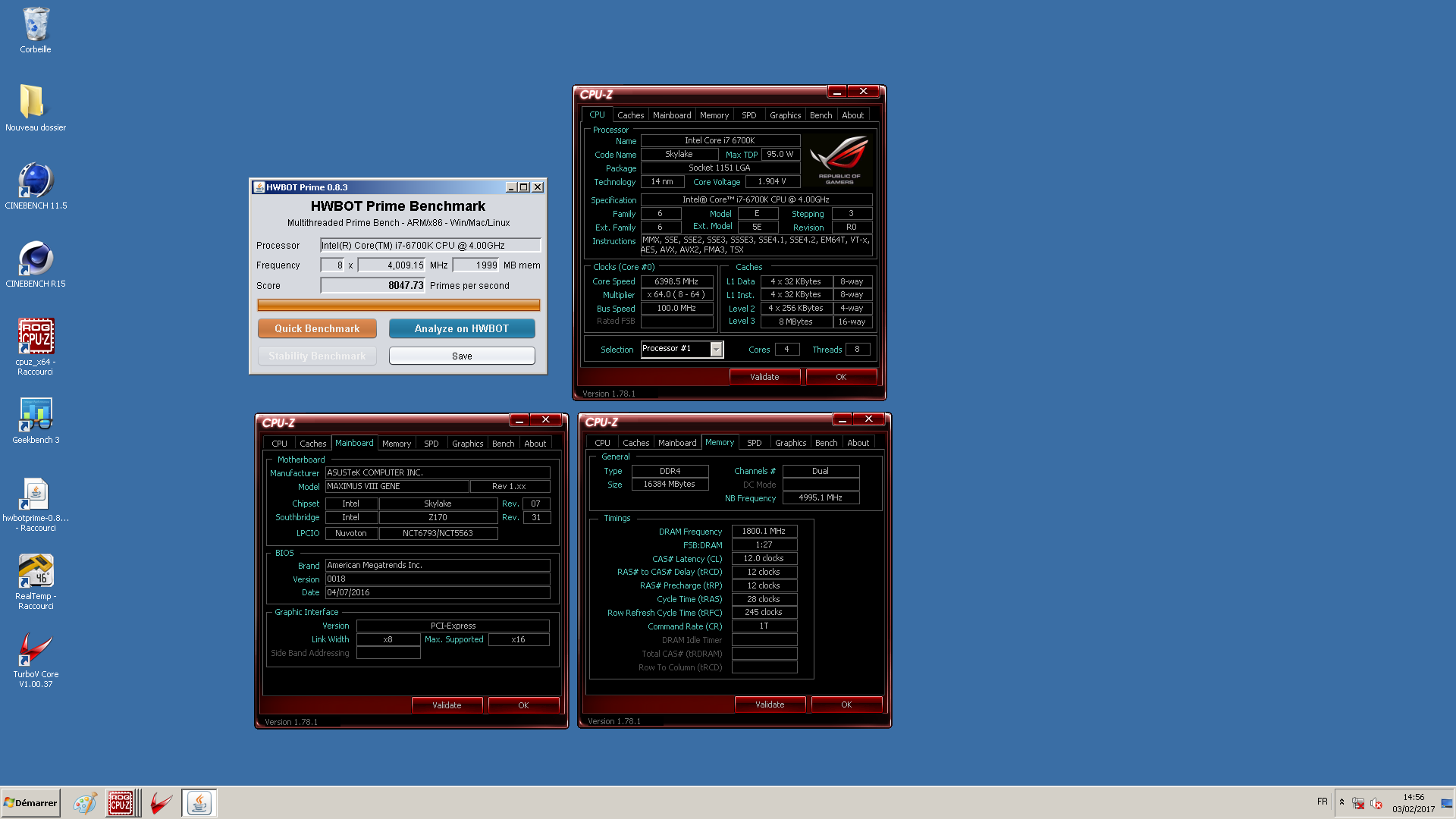Click NB Frequency value 4995.1 MHz
The image size is (1456, 819).
[x=821, y=497]
